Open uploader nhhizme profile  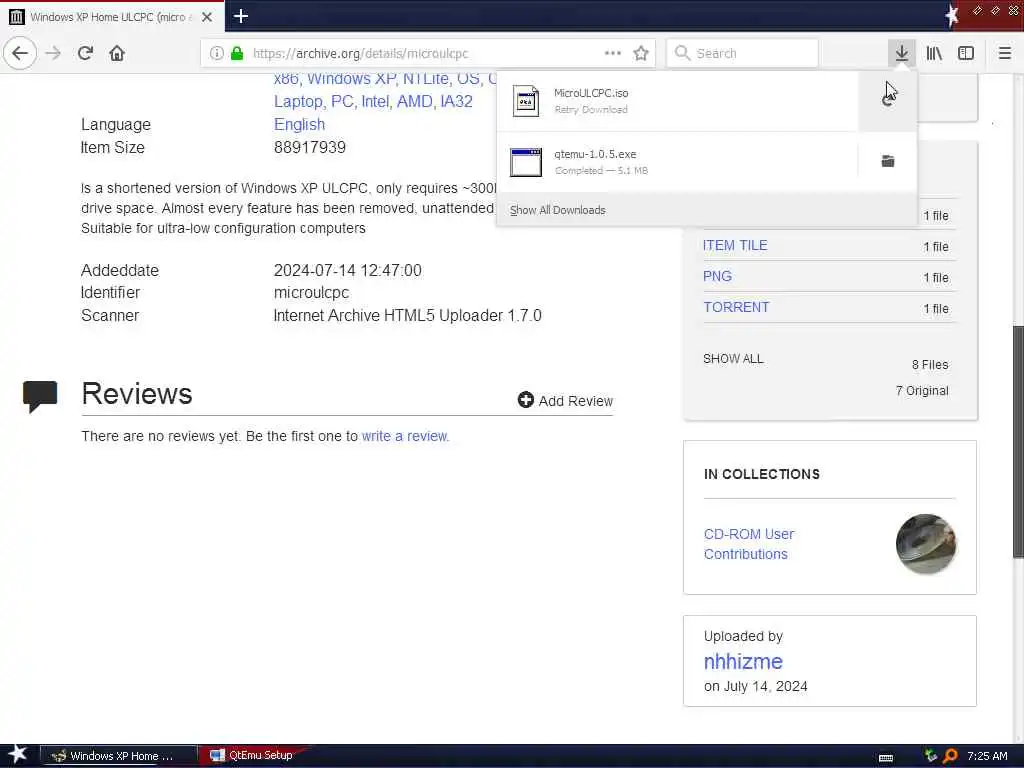tap(743, 662)
